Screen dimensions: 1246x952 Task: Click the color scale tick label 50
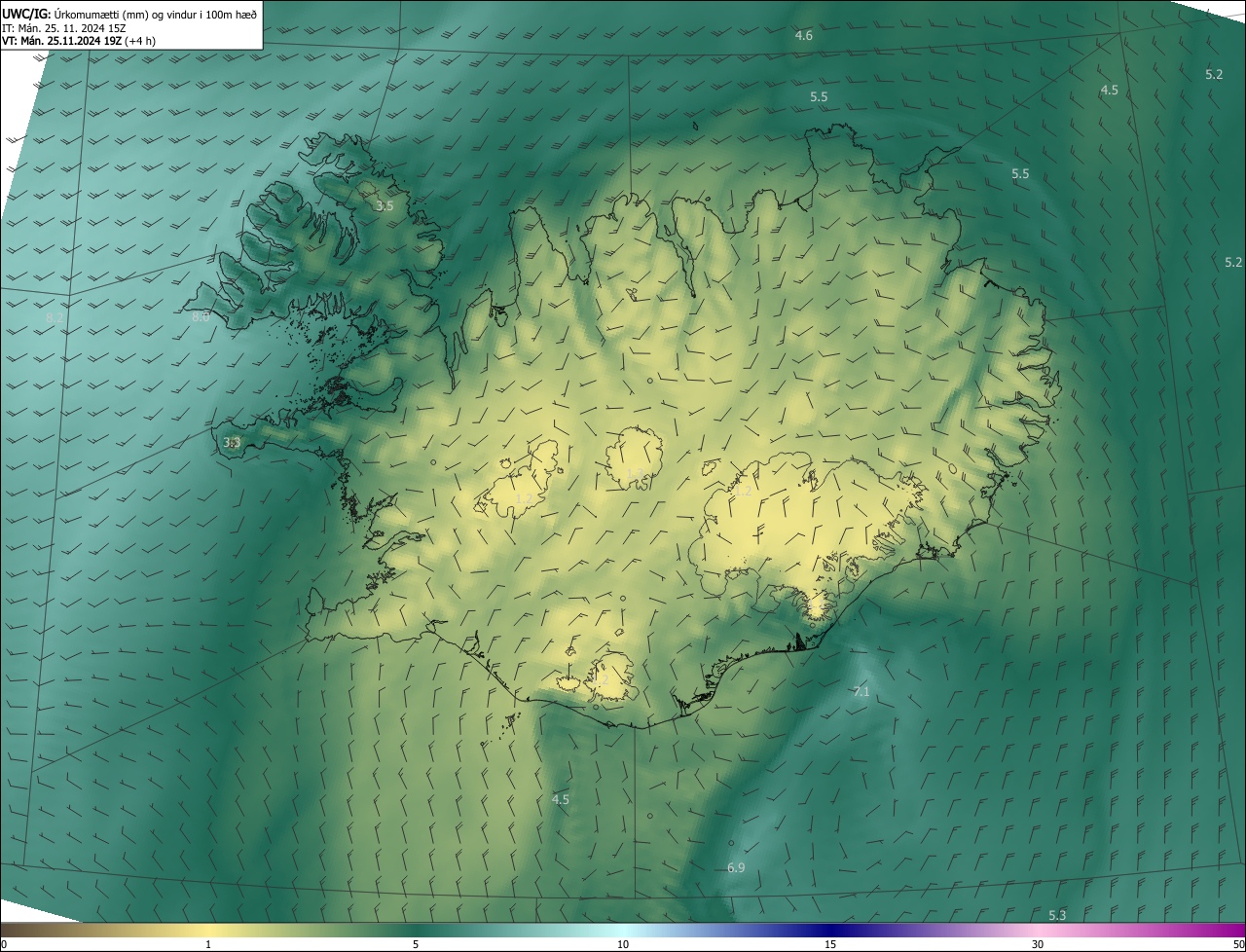tap(1238, 945)
